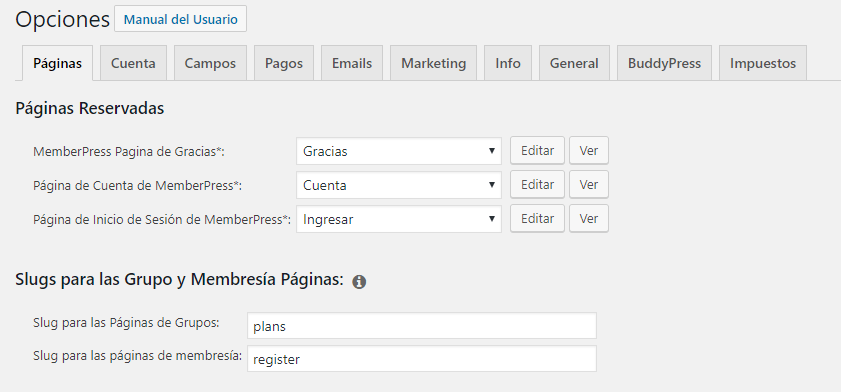841x392 pixels.
Task: Click the 'MemberPress Pagina de Gracias*:' label
Action: point(129,152)
